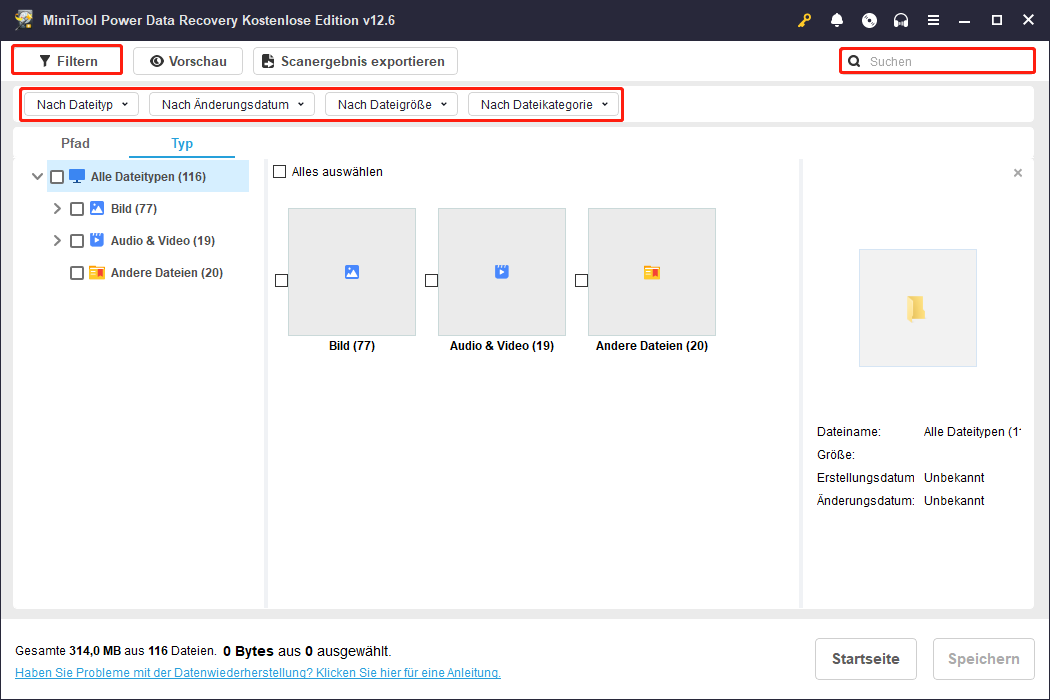Open the Nach Dateityp dropdown
This screenshot has height=700, width=1050.
tap(82, 104)
